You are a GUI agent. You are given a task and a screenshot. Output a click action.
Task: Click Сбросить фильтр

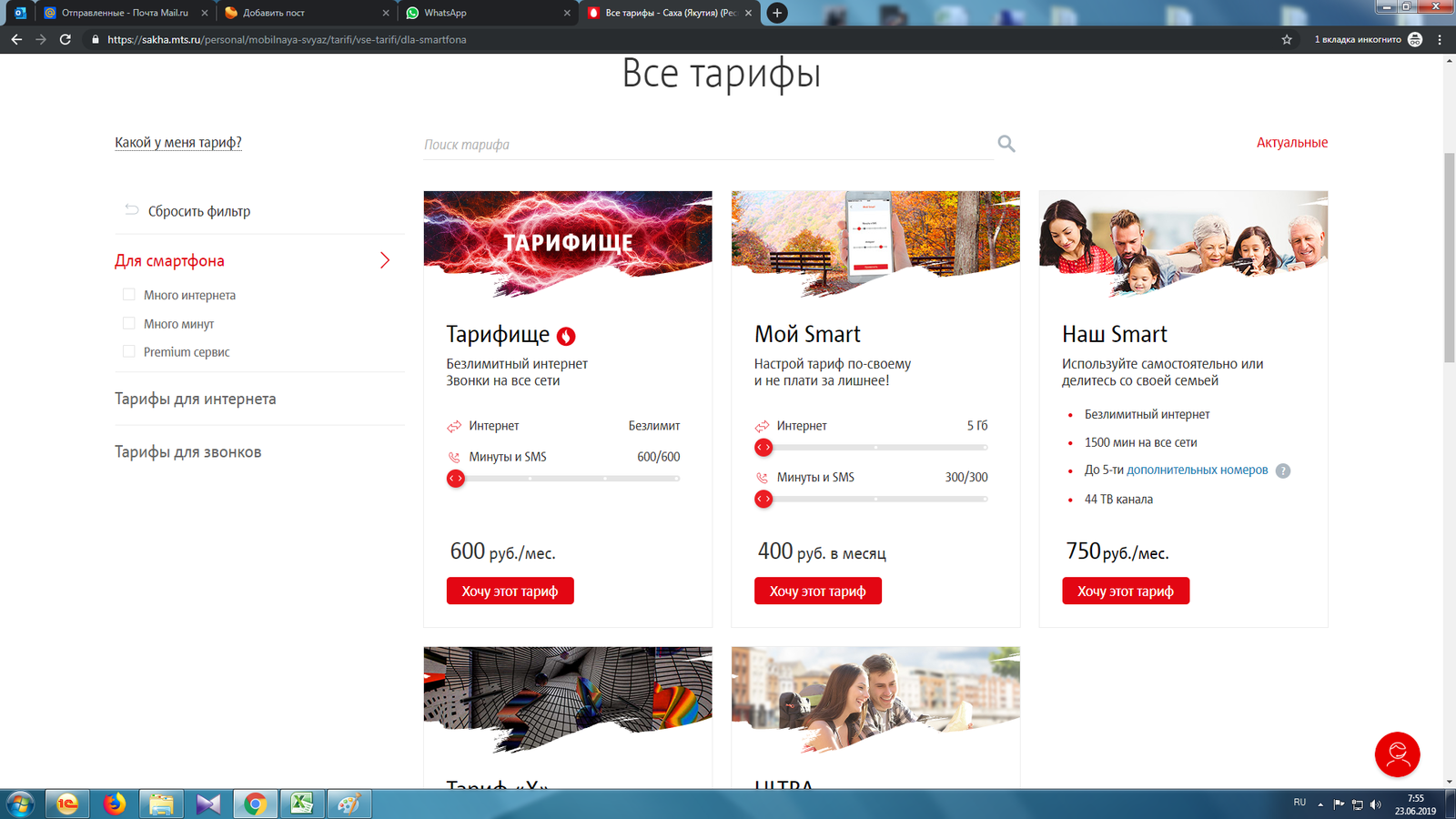(x=199, y=211)
